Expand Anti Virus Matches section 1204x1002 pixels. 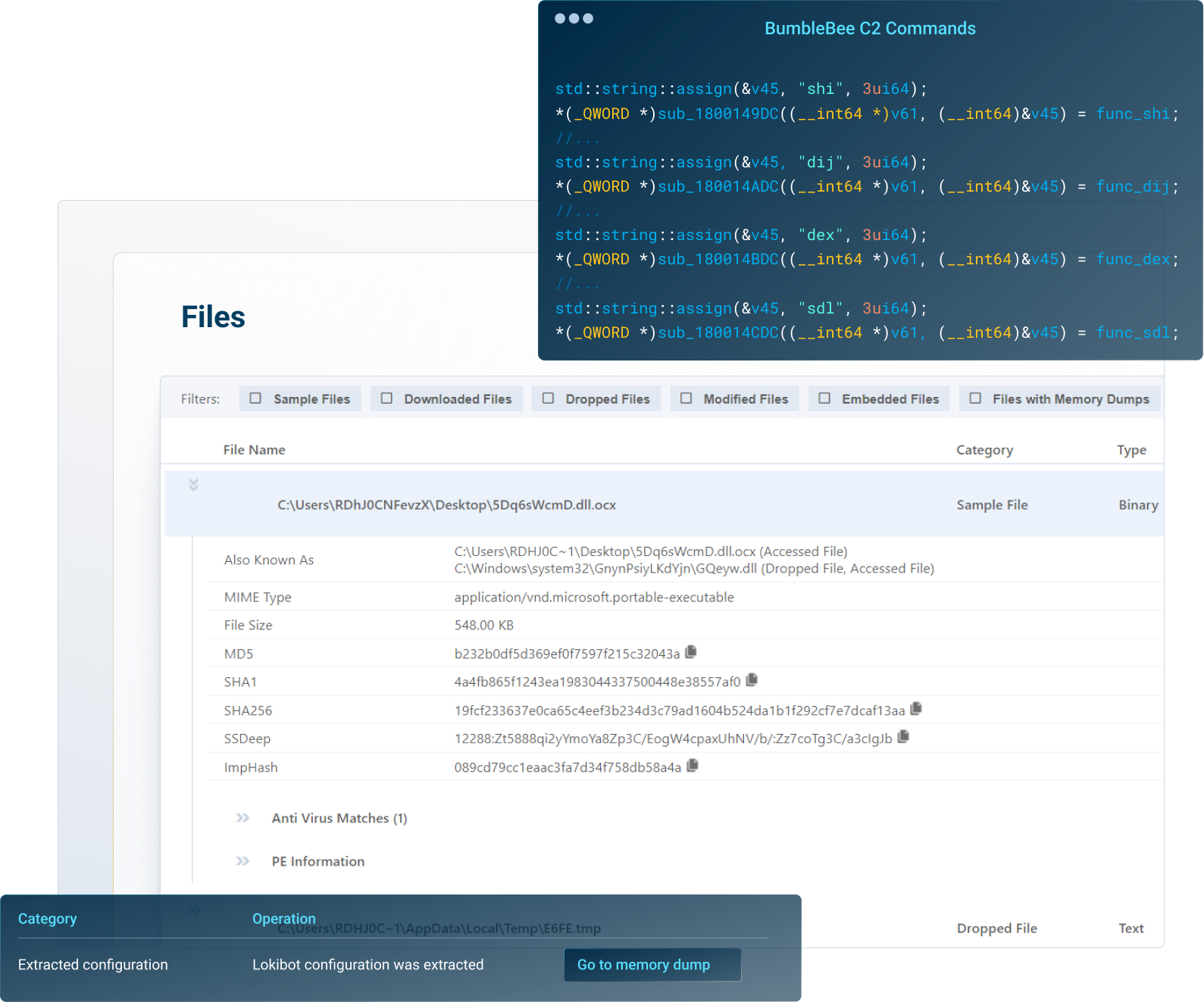click(242, 818)
